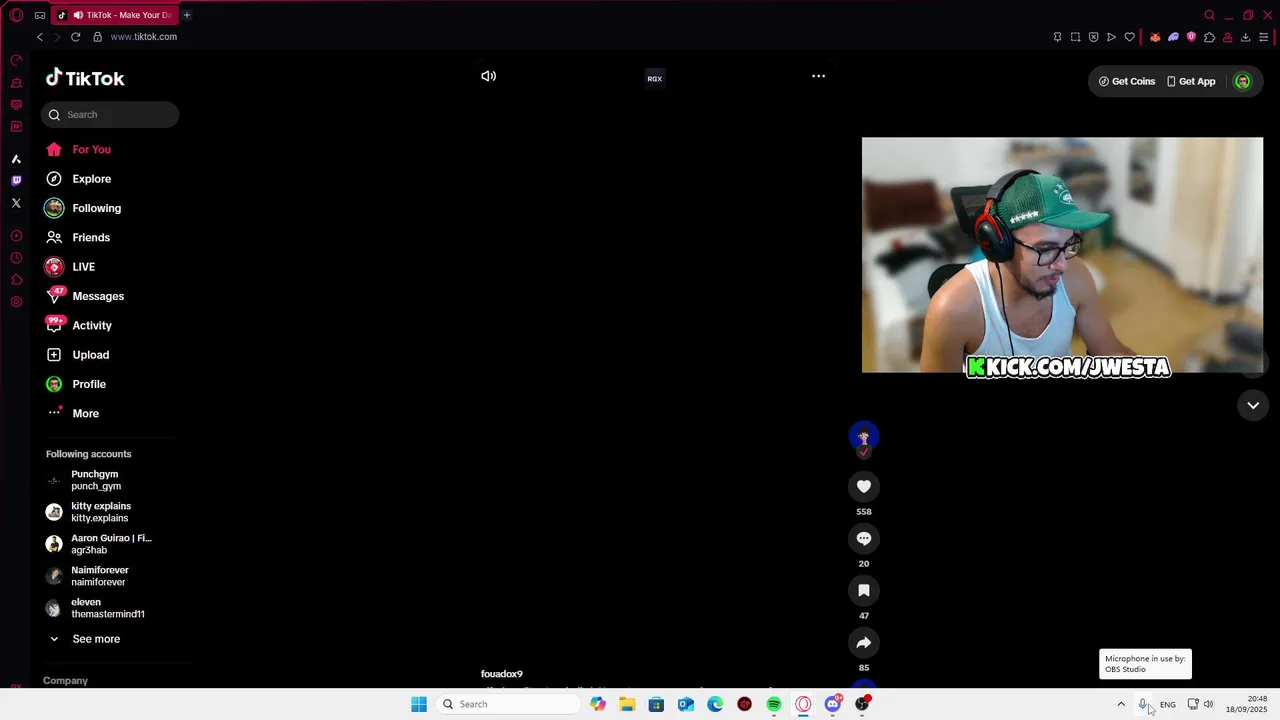Click the pinboard pin icon in the address bar

click(x=1057, y=37)
